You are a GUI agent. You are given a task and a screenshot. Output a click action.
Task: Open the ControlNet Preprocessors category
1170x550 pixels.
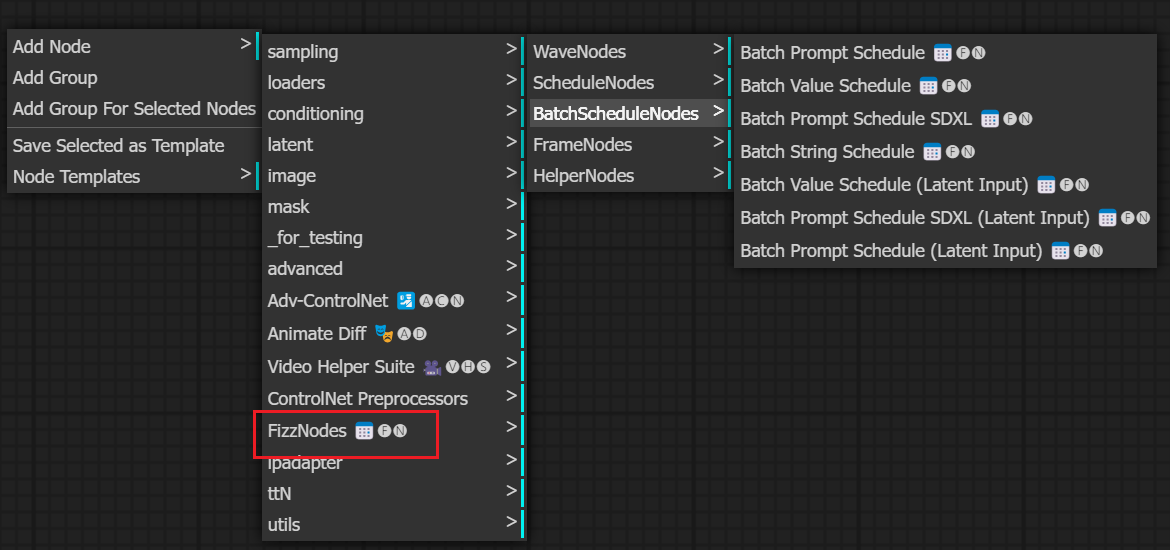pyautogui.click(x=367, y=399)
